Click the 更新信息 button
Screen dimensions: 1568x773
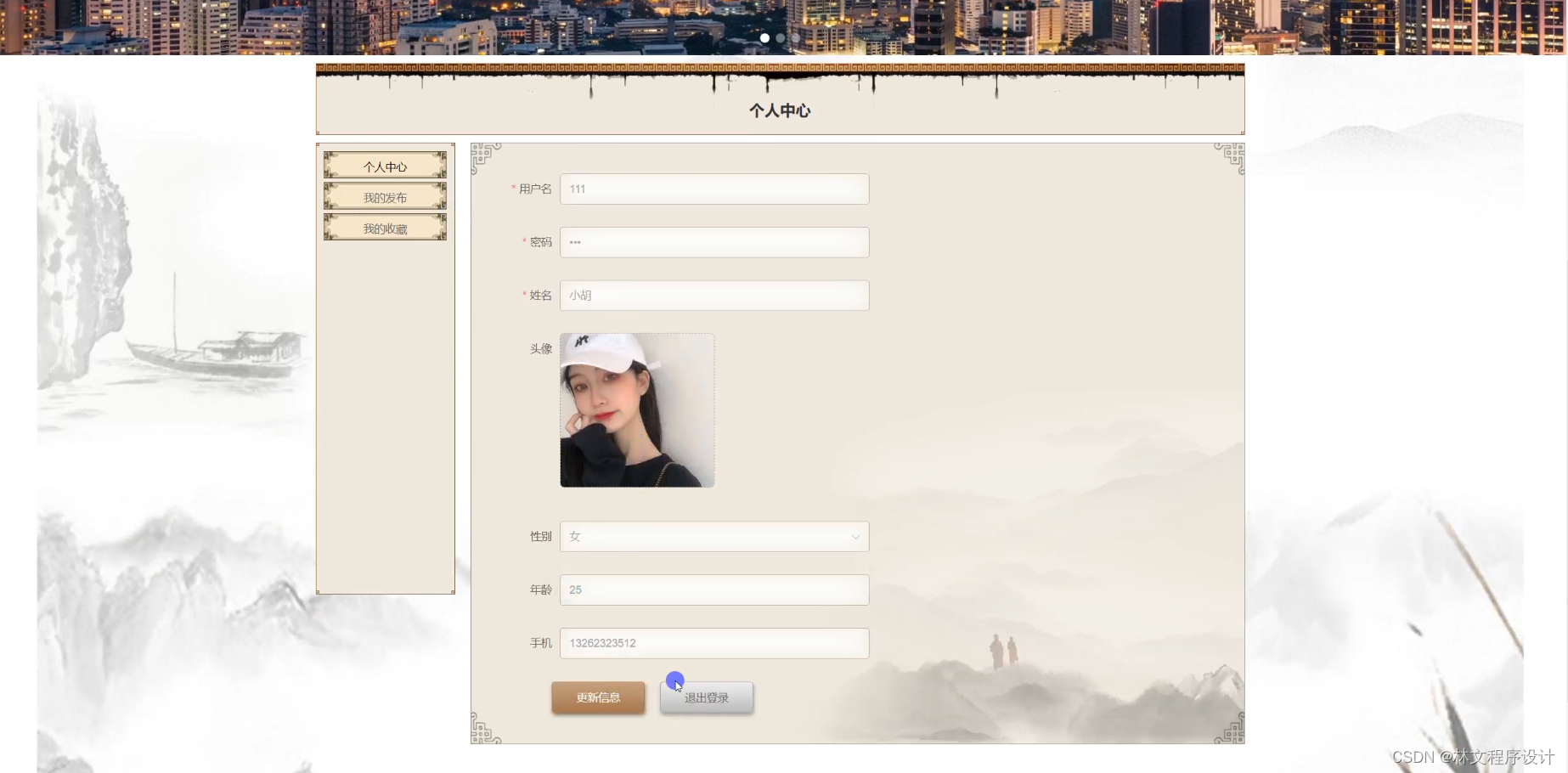point(598,697)
